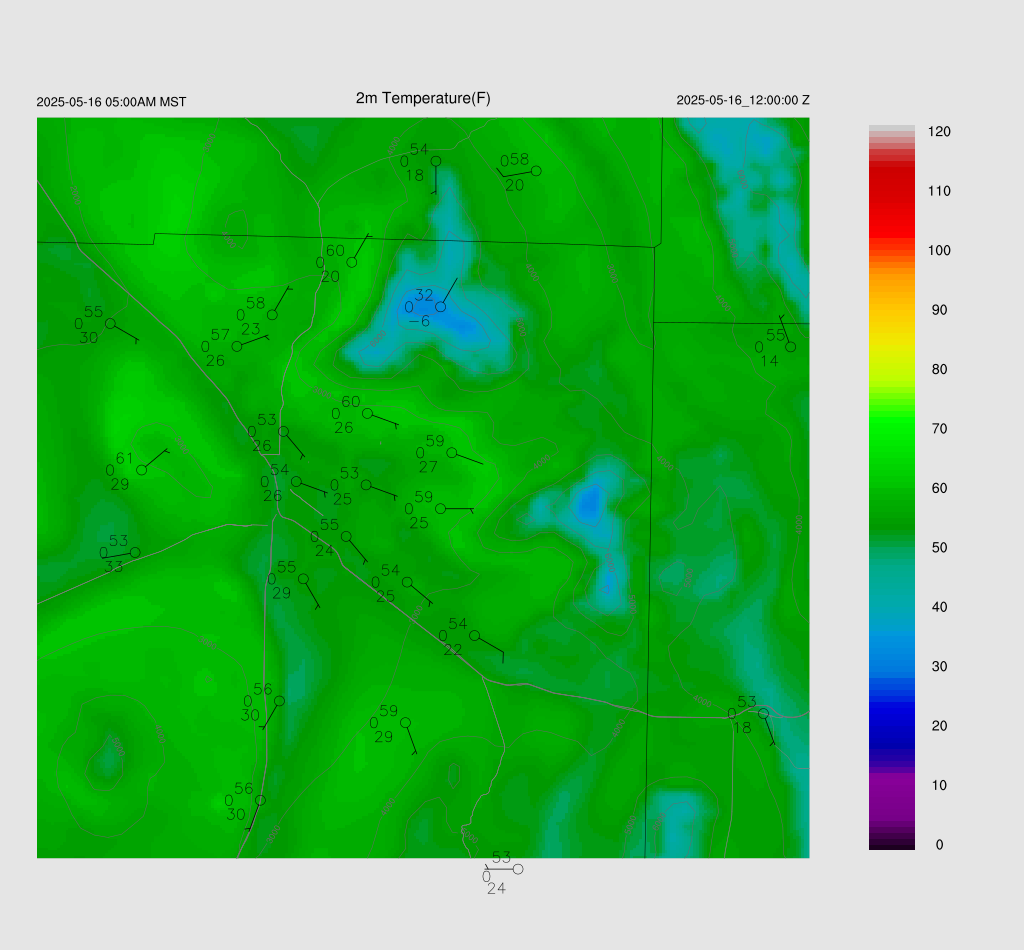Click the station circle with dewpoint -6
This screenshot has width=1024, height=950.
point(441,306)
